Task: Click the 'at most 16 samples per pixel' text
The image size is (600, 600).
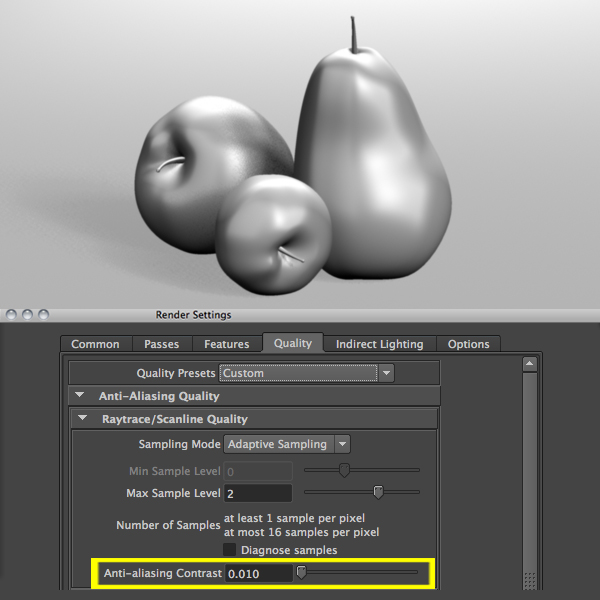Action: [x=302, y=532]
